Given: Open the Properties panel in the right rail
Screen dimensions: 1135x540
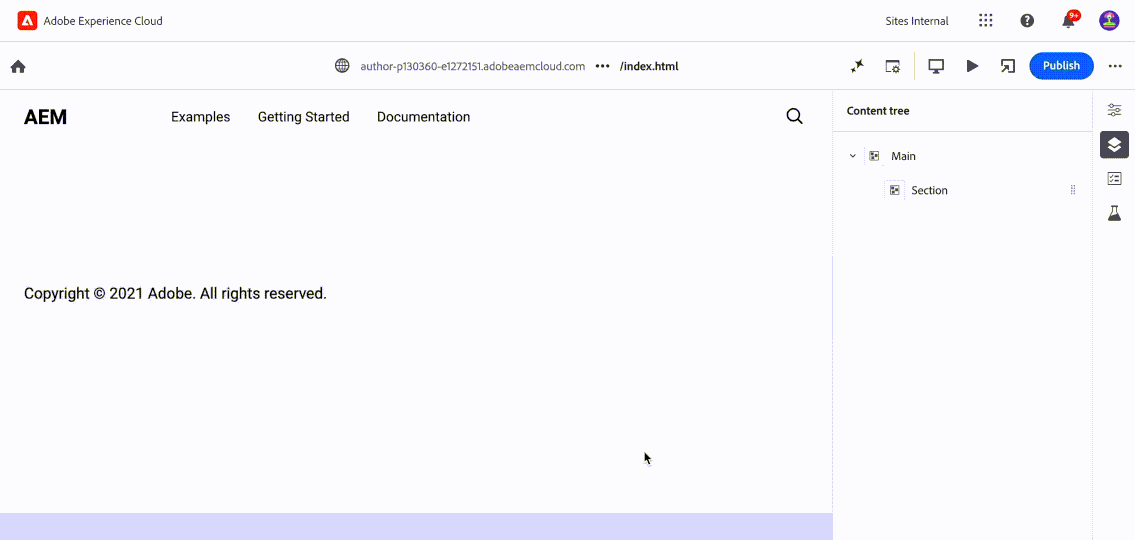Looking at the screenshot, I should (x=1114, y=110).
